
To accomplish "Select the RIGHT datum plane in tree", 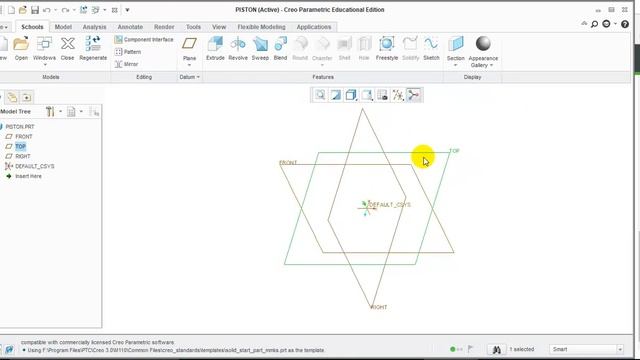I will 23,156.
